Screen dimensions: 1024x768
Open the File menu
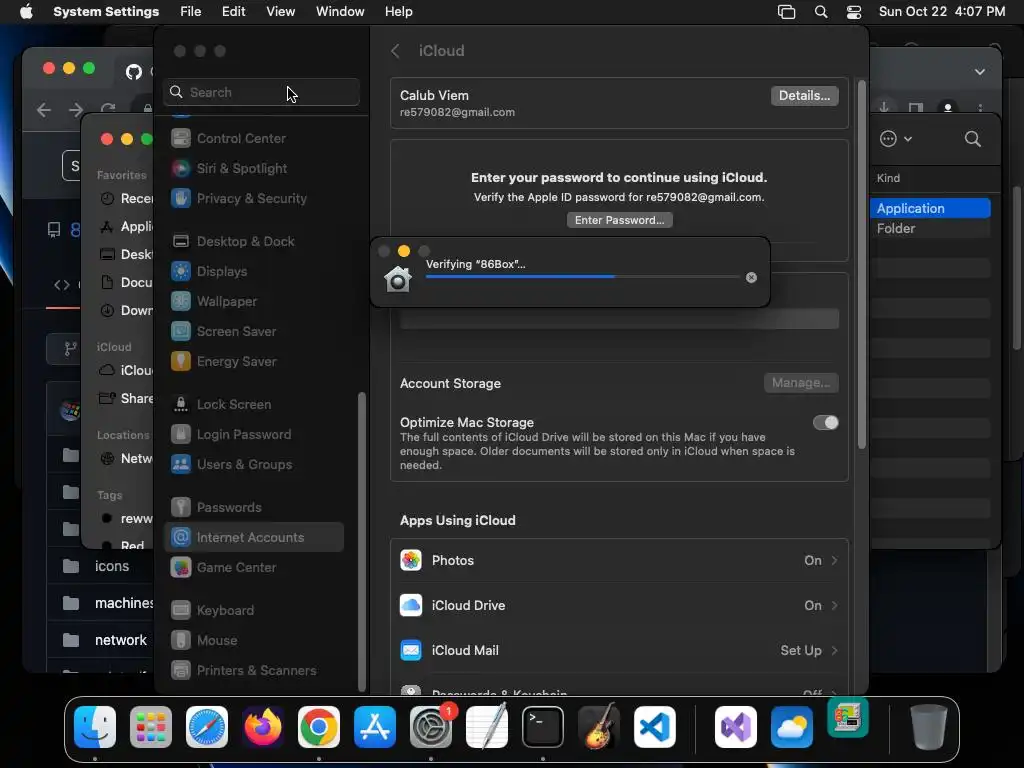point(191,12)
